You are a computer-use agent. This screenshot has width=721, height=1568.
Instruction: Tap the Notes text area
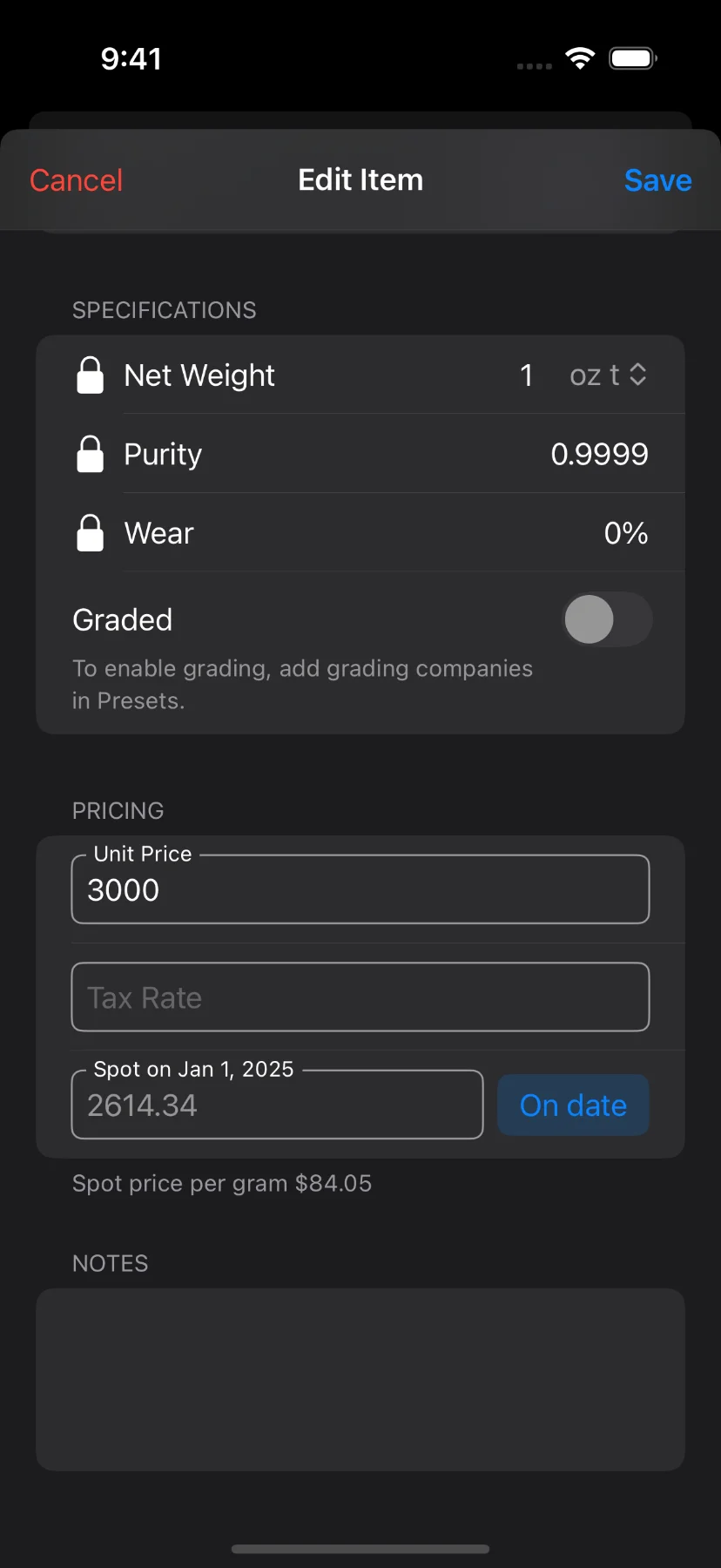pos(360,1379)
